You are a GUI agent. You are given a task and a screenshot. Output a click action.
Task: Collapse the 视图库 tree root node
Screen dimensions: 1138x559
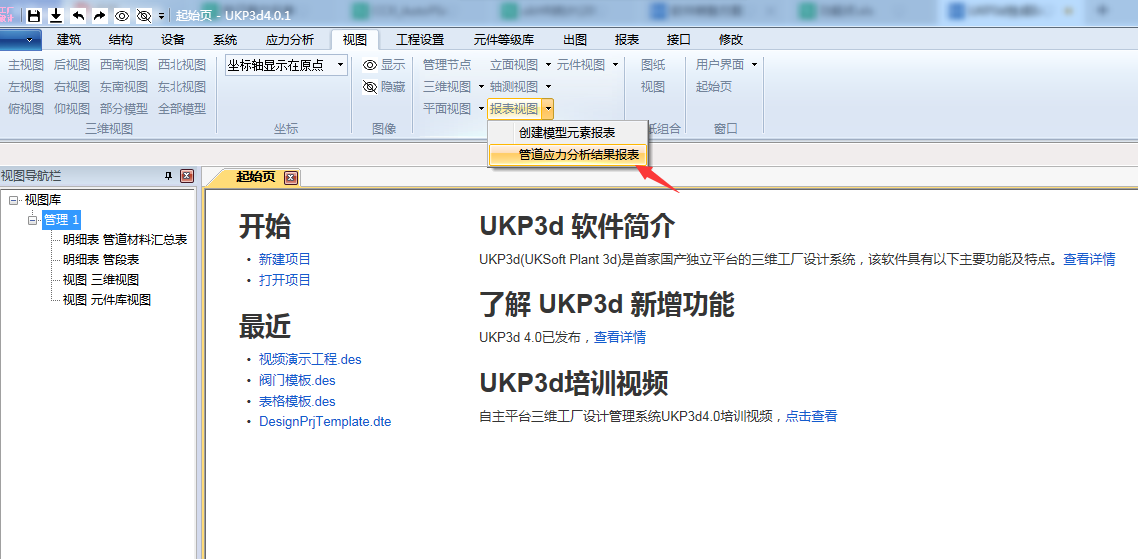pos(13,200)
